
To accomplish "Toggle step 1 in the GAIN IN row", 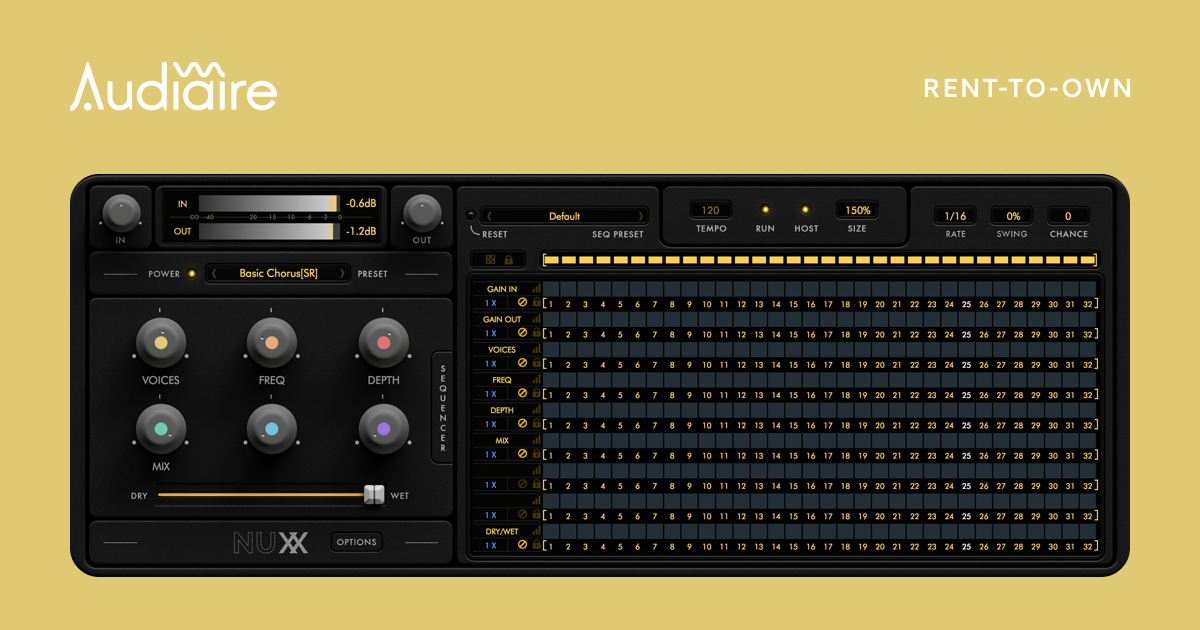I will [x=551, y=289].
